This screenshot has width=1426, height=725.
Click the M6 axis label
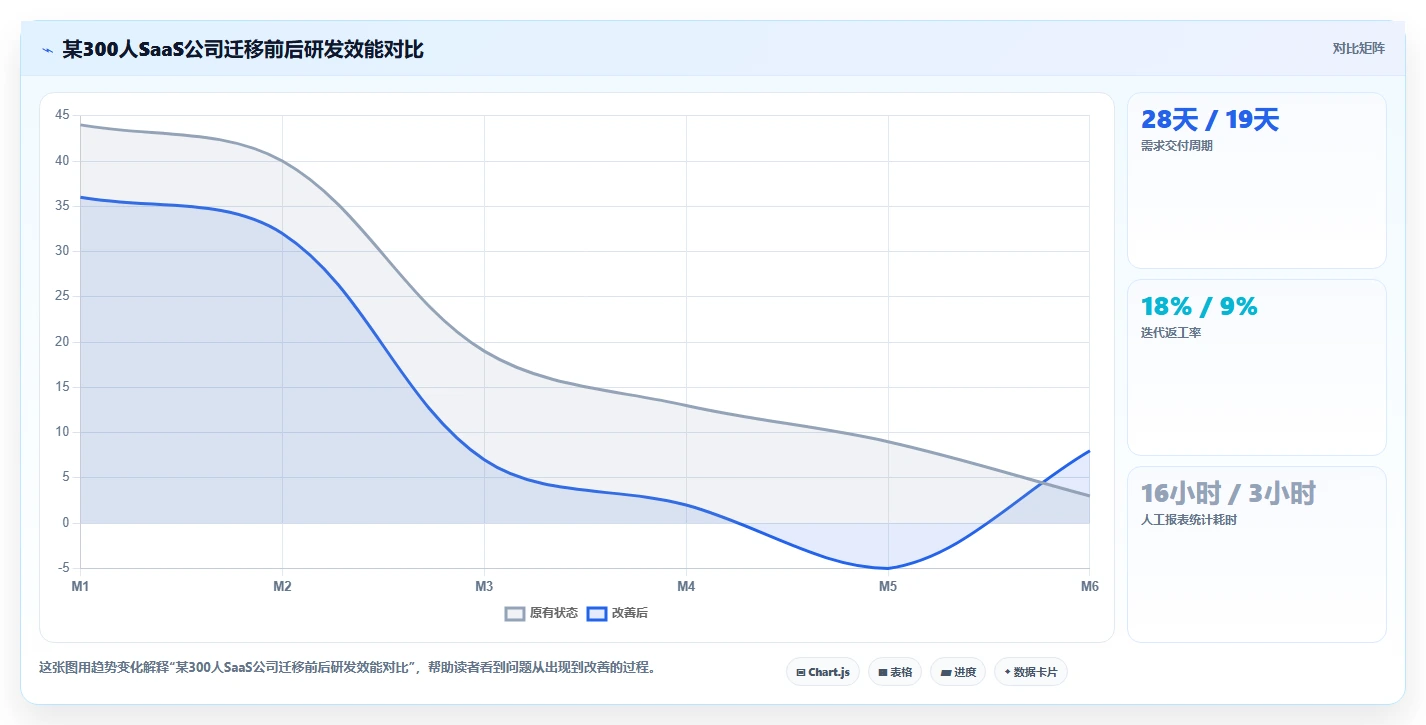pos(1090,587)
